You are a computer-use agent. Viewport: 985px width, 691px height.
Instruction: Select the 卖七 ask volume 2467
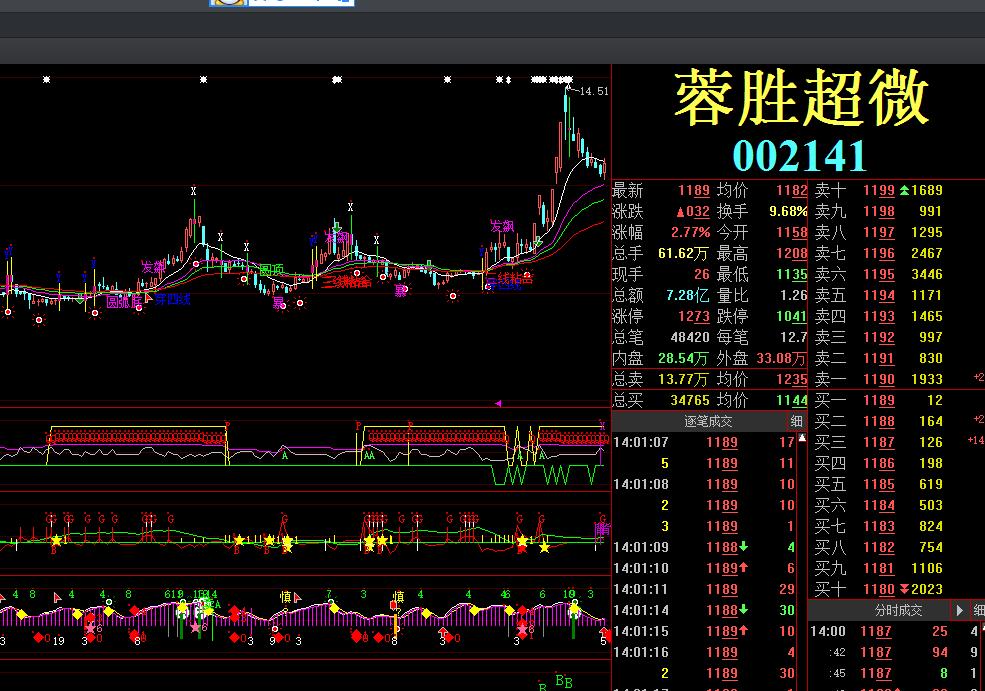927,254
